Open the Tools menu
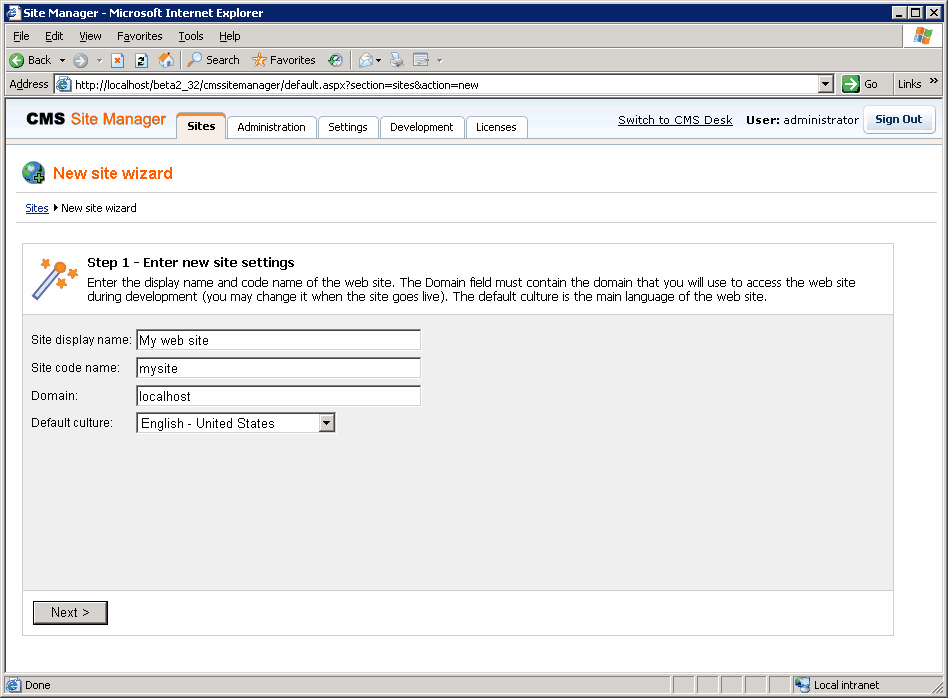Image resolution: width=948 pixels, height=698 pixels. [190, 36]
